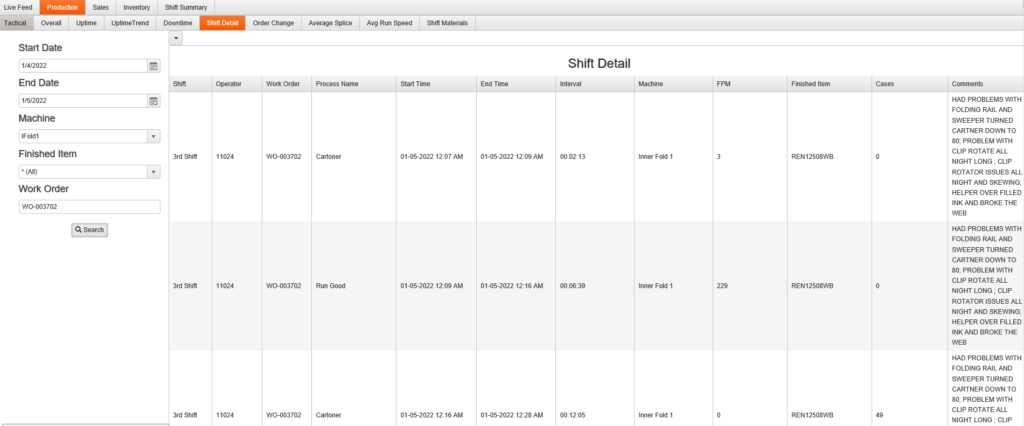Click the End Time column header

[516, 84]
